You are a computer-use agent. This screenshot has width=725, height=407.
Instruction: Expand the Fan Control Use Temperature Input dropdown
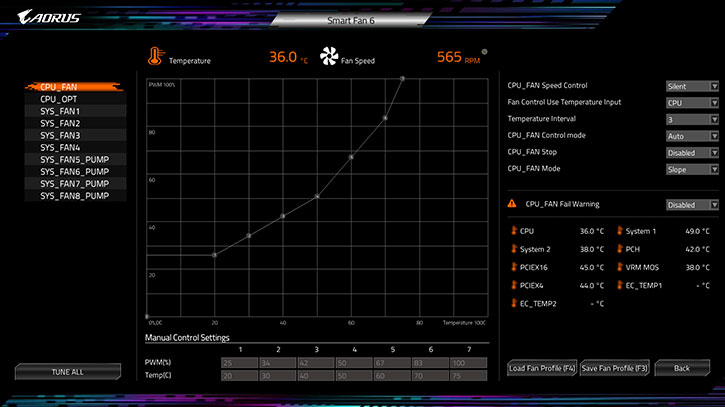click(692, 103)
